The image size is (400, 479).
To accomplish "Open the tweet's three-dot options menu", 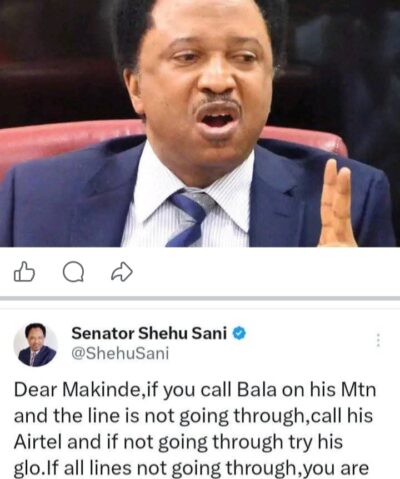I will 378,341.
